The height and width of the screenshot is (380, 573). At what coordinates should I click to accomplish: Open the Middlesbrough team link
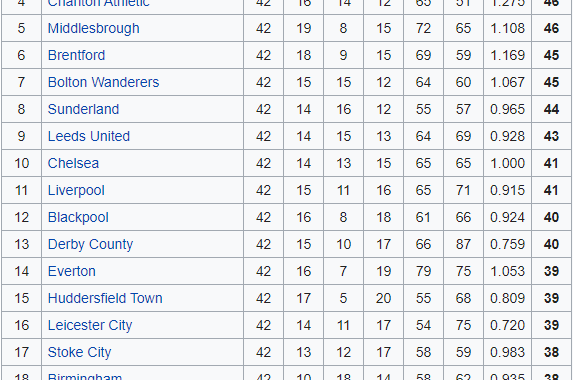click(94, 28)
